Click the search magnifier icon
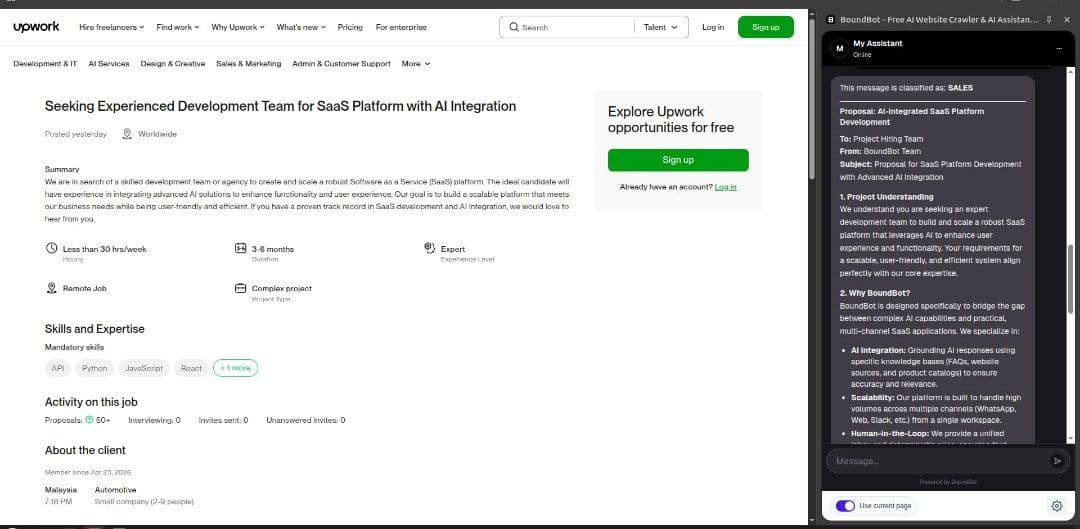Image resolution: width=1080 pixels, height=529 pixels. click(514, 28)
